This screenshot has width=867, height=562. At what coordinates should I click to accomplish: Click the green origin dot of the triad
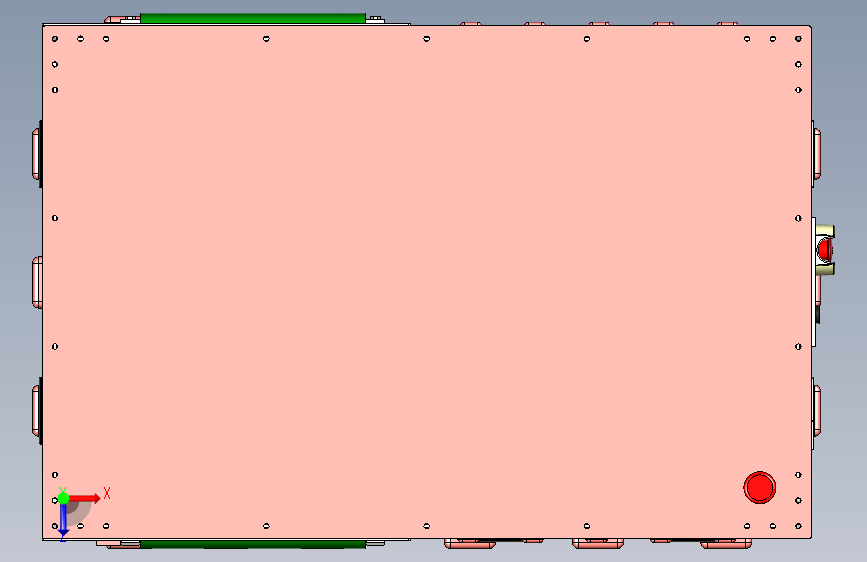[63, 498]
